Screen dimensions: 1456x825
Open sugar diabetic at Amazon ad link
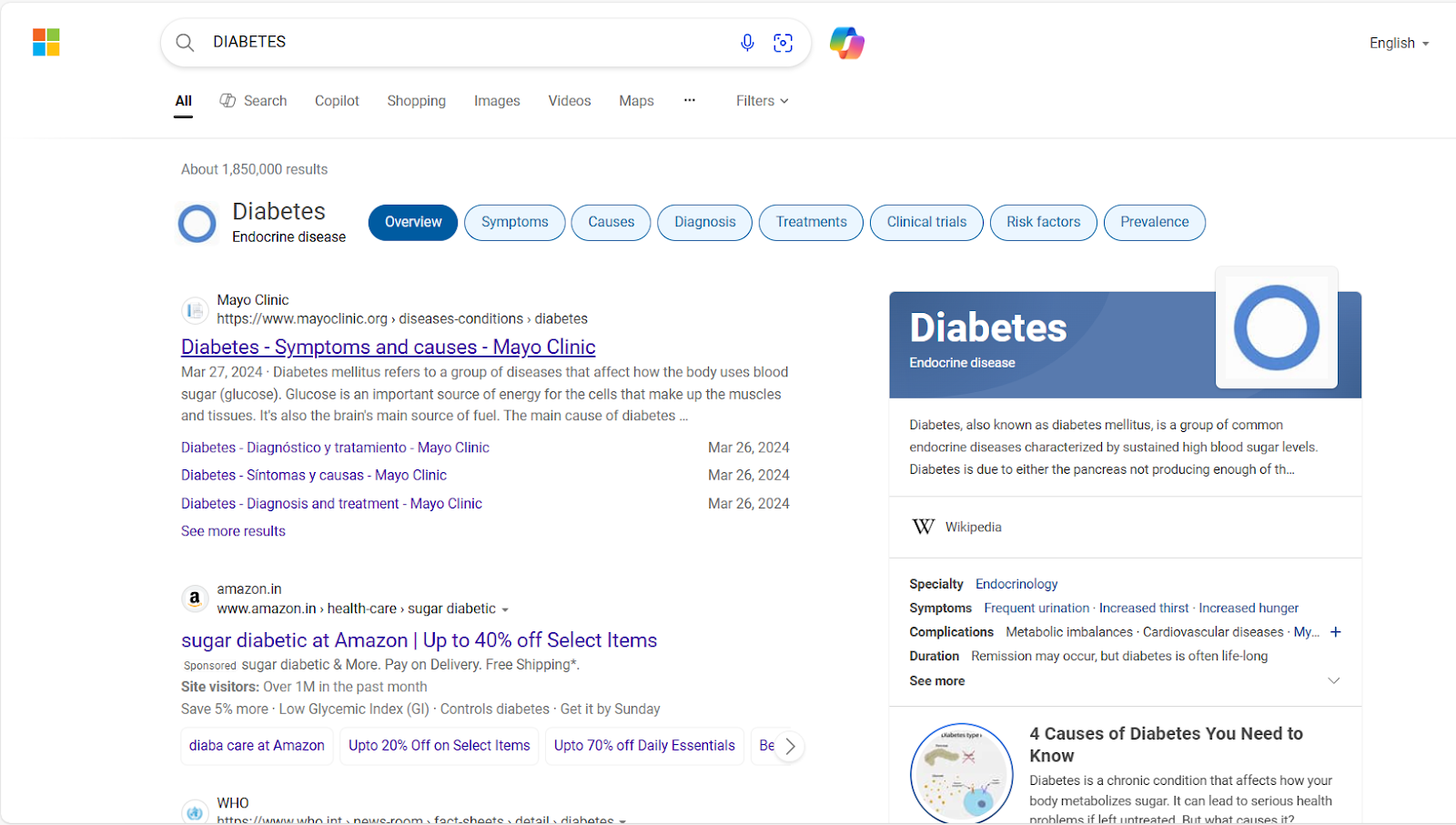(419, 640)
